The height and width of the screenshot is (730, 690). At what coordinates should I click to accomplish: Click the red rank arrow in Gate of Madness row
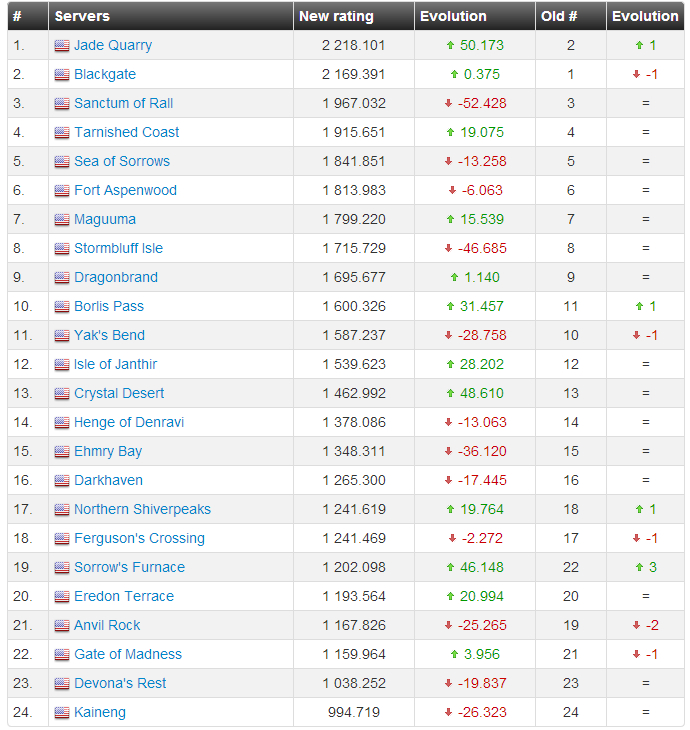636,654
